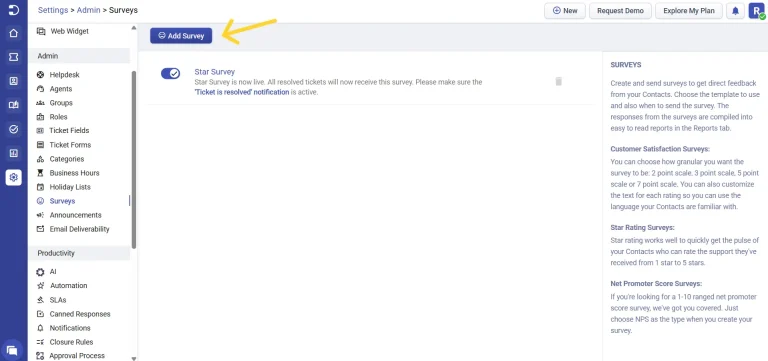The height and width of the screenshot is (361, 768).
Task: Go to Admin in the breadcrumb
Action: click(x=88, y=10)
